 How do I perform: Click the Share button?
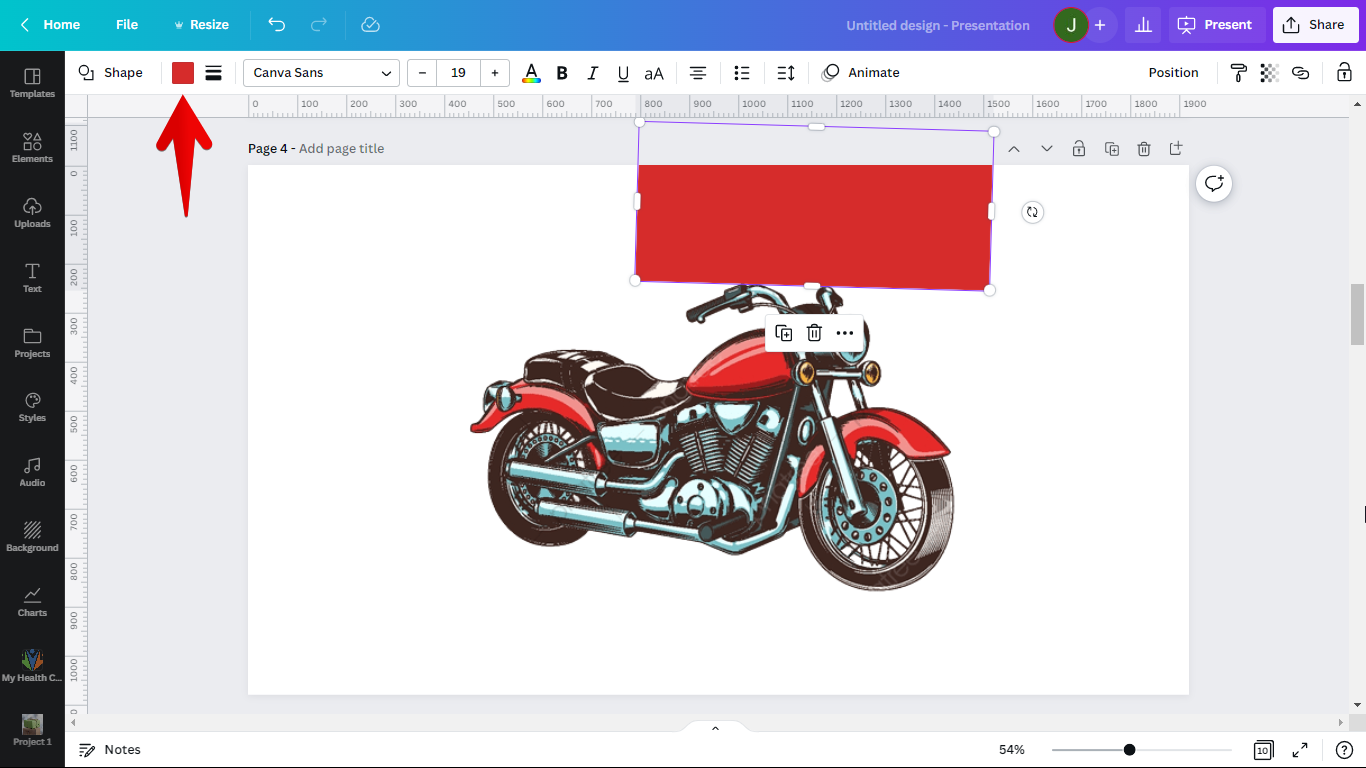(x=1315, y=25)
